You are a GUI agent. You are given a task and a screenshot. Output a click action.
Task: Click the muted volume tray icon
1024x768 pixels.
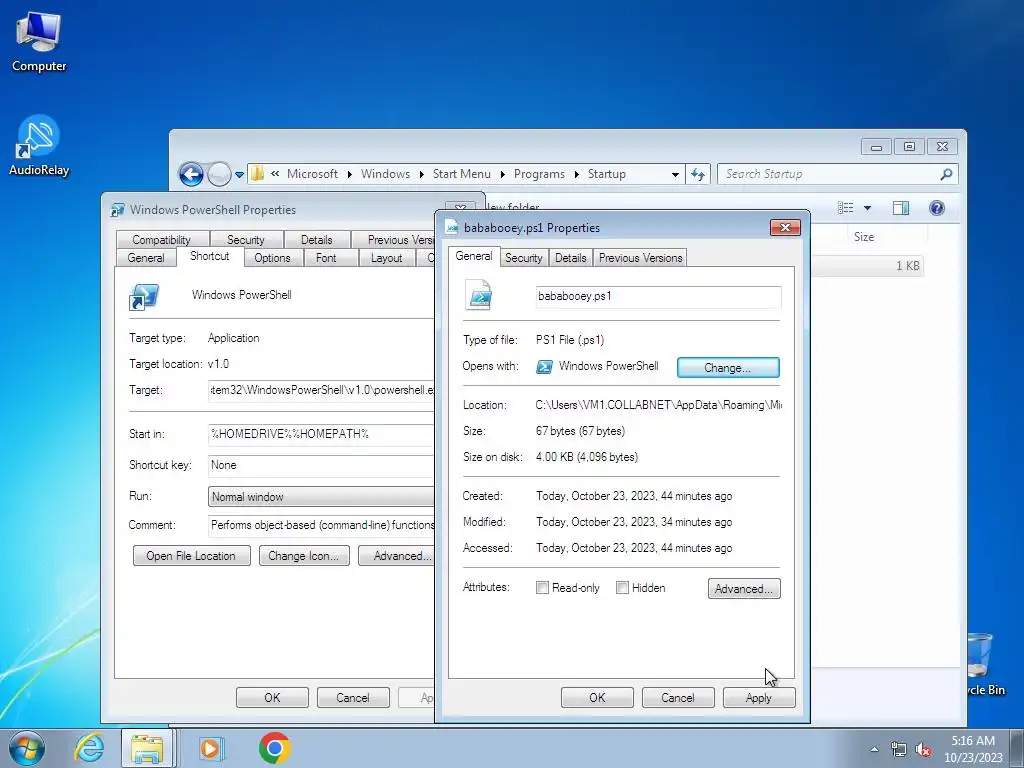pos(923,749)
